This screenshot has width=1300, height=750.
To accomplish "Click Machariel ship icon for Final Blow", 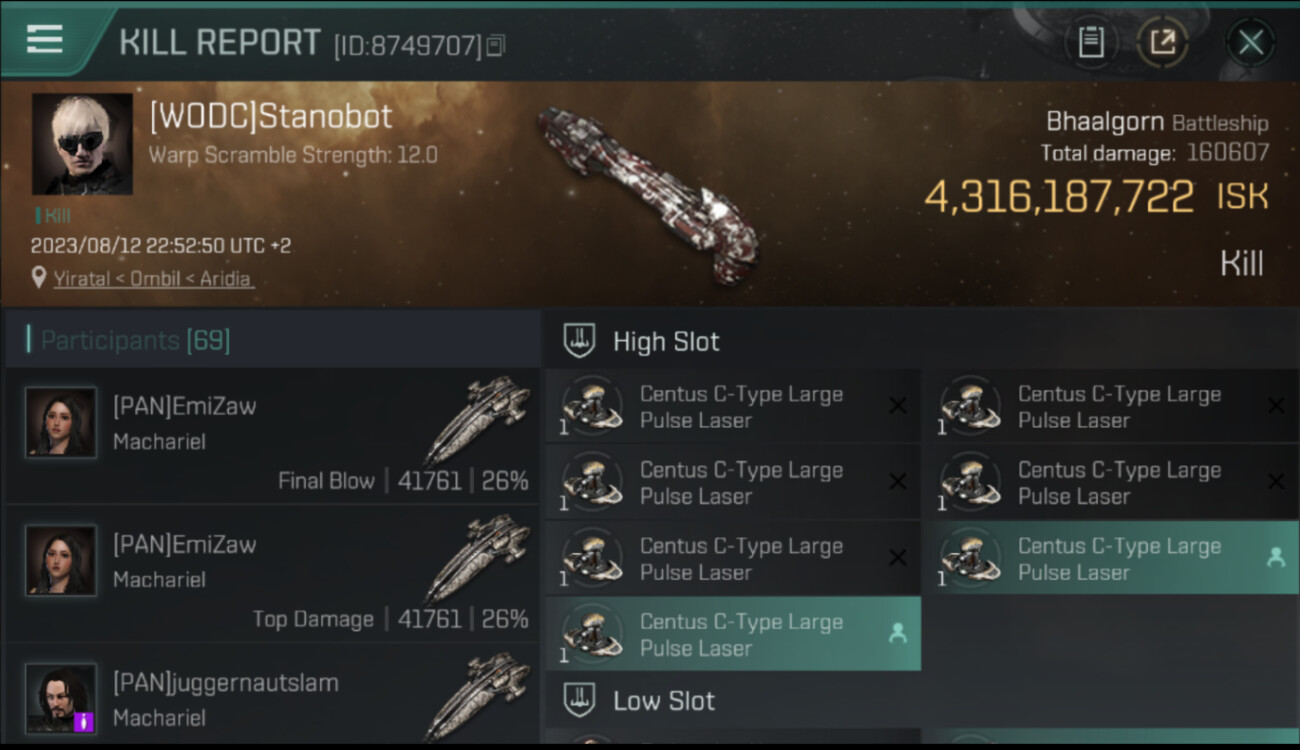I will (x=477, y=420).
